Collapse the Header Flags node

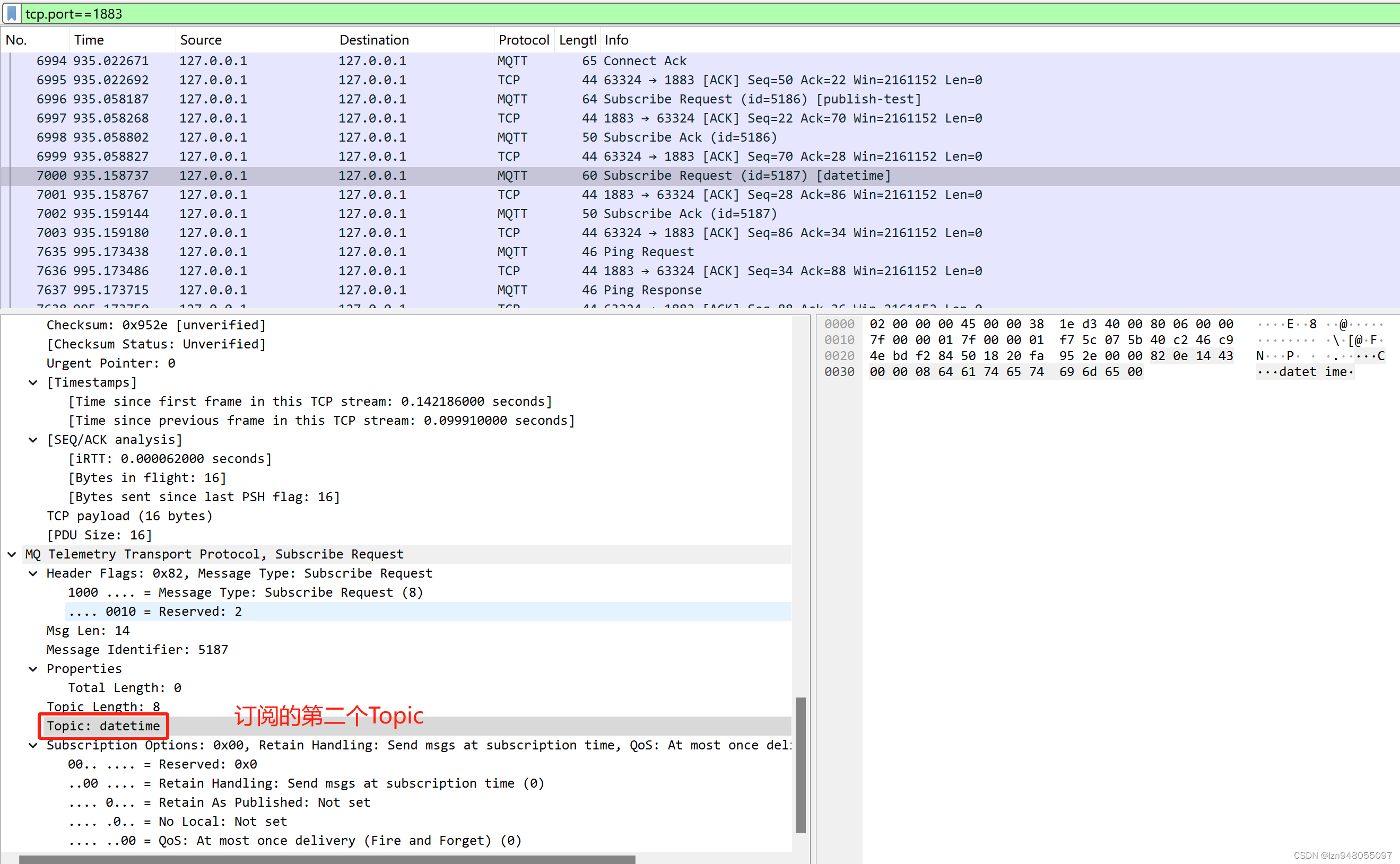[x=33, y=573]
